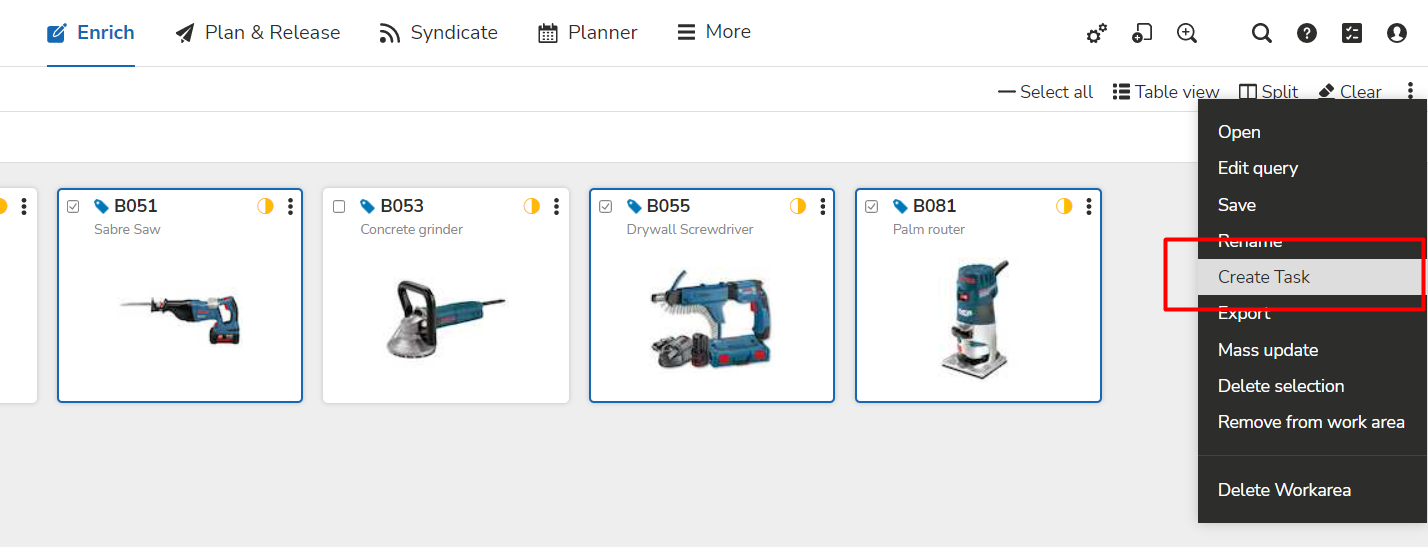Click the settings gears icon

(x=1097, y=33)
